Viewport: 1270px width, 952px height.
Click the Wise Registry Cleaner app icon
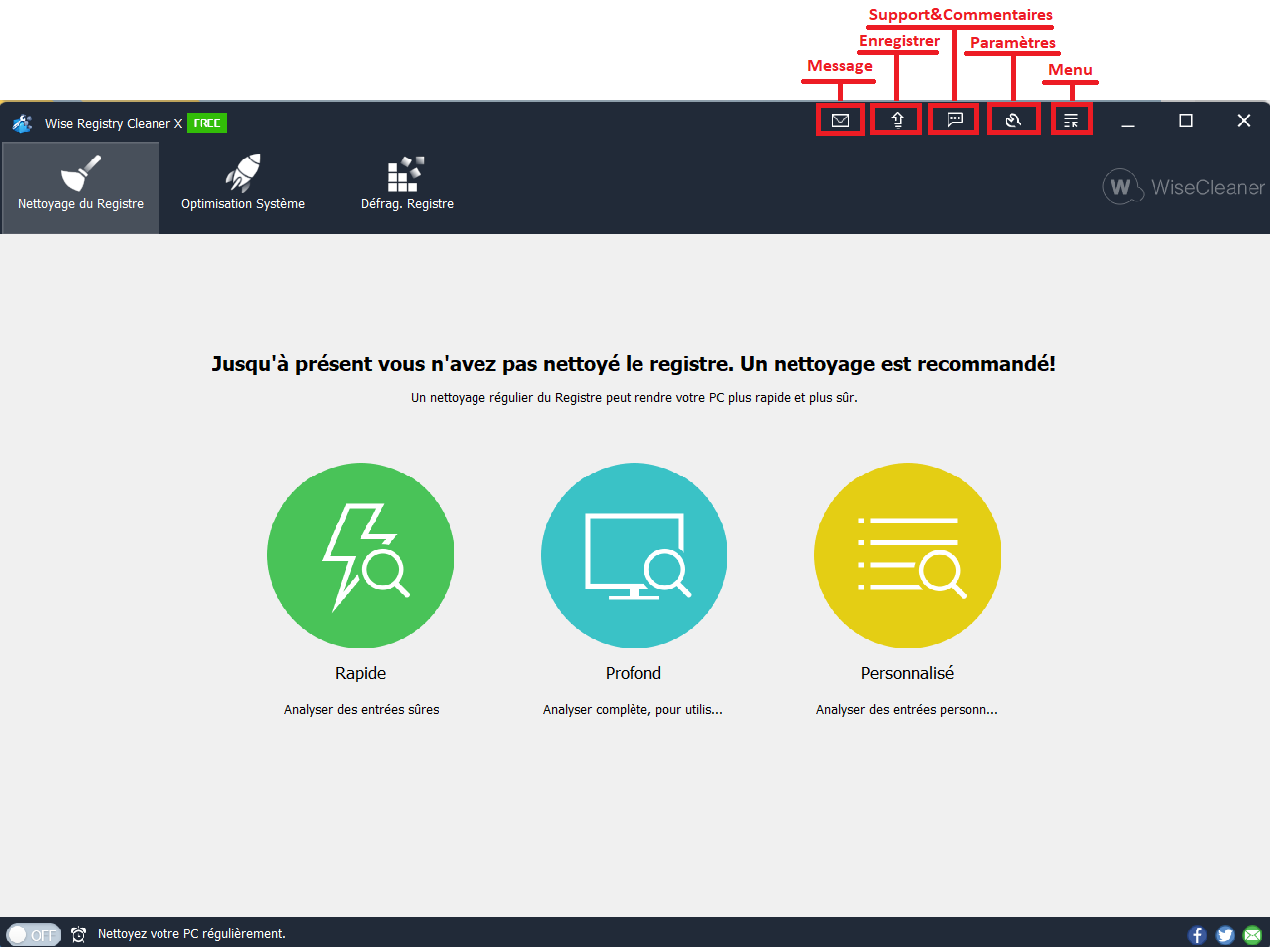coord(22,123)
